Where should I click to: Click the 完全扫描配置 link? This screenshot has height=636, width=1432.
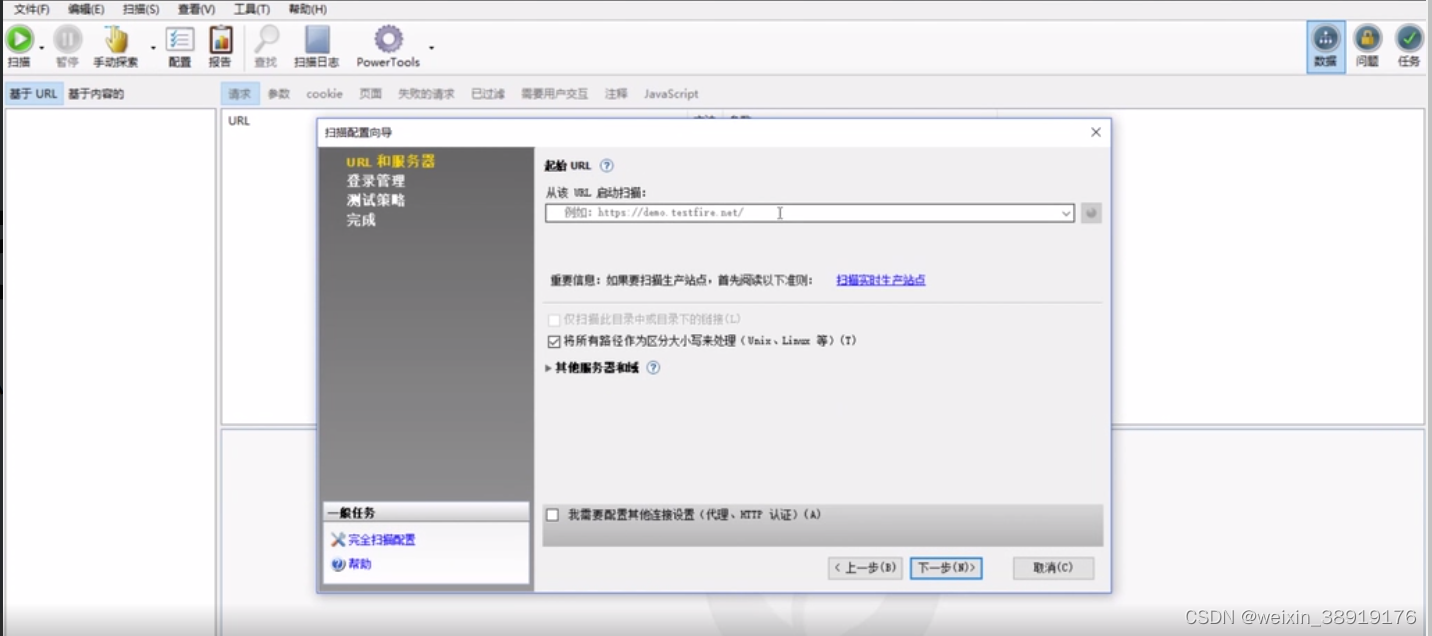(382, 540)
